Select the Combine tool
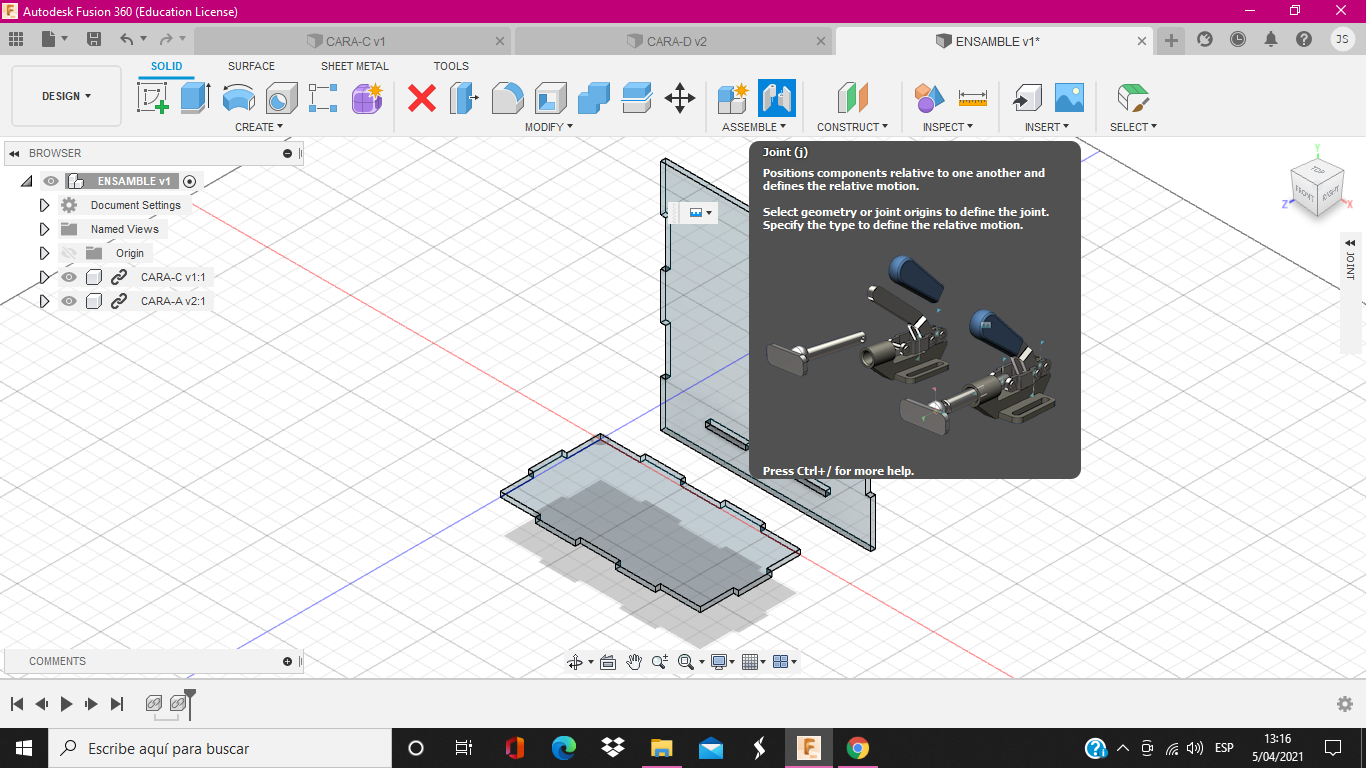Viewport: 1366px width, 768px height. coord(594,98)
